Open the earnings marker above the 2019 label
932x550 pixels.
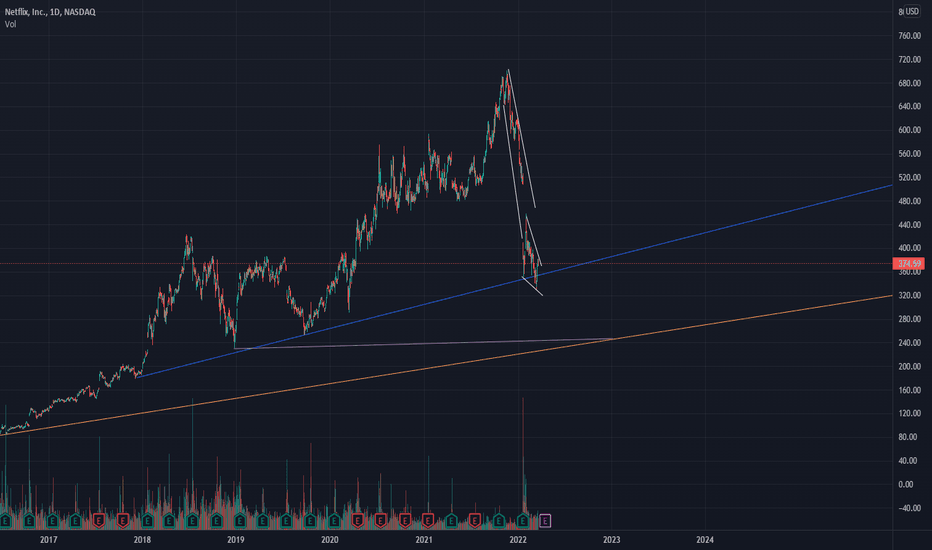[239, 521]
